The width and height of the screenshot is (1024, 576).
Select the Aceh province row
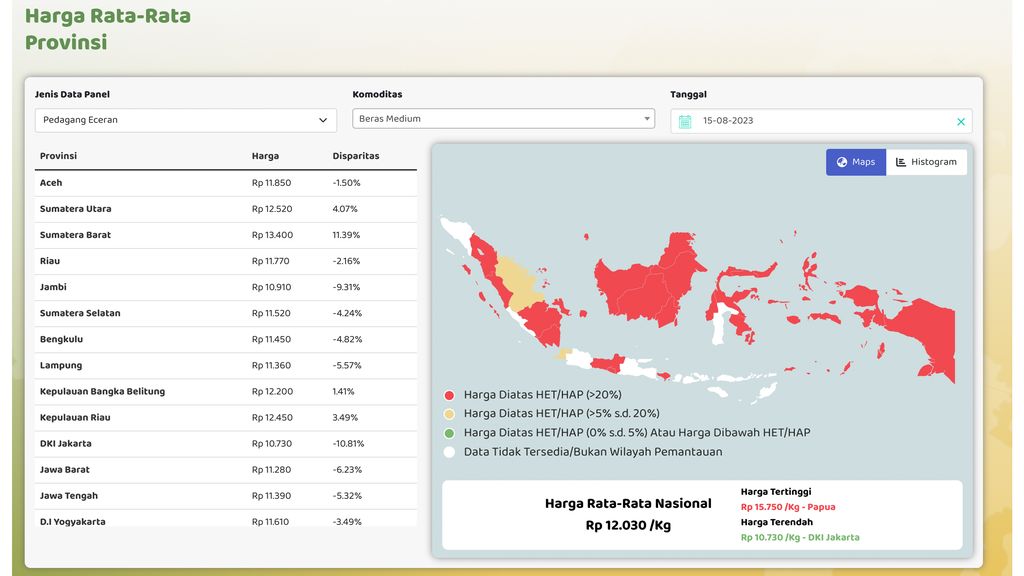point(225,183)
